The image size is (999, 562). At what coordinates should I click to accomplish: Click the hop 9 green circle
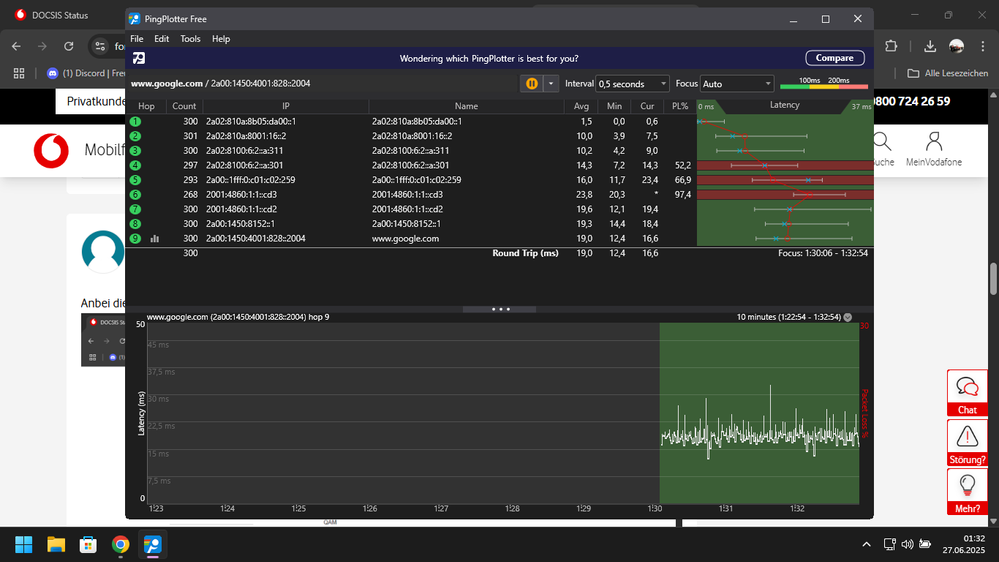[135, 238]
